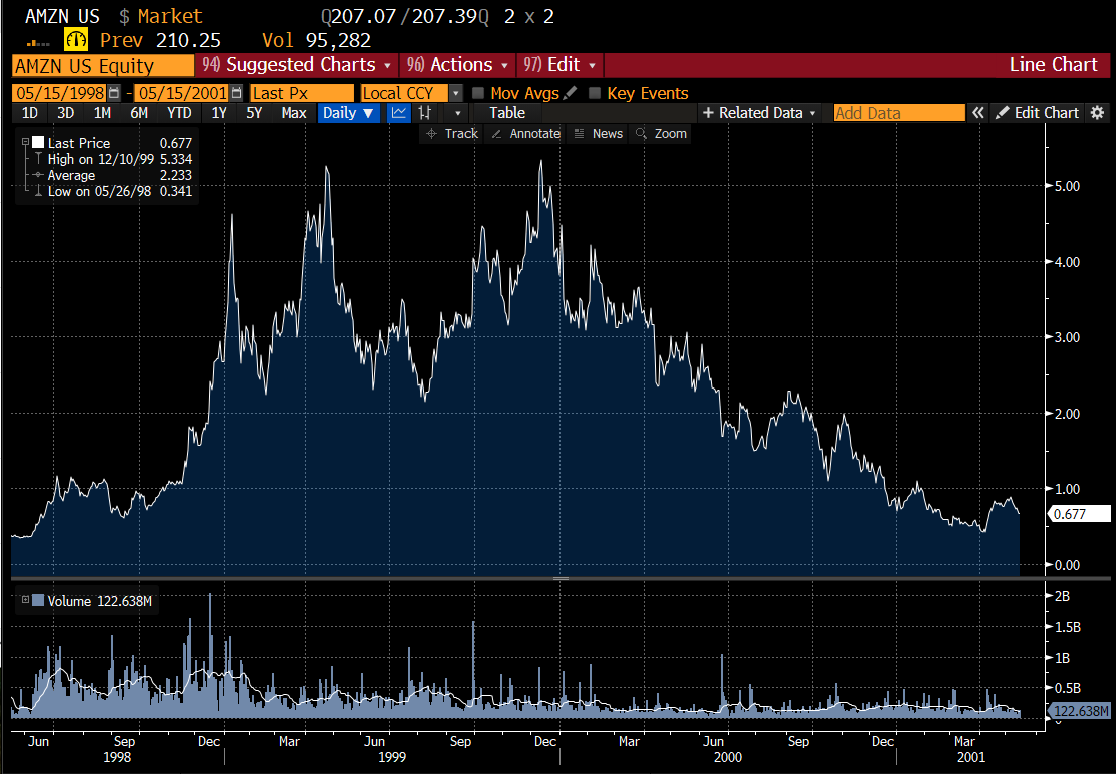Click the Last Price white legend square
Viewport: 1116px width, 774px height.
[38, 143]
